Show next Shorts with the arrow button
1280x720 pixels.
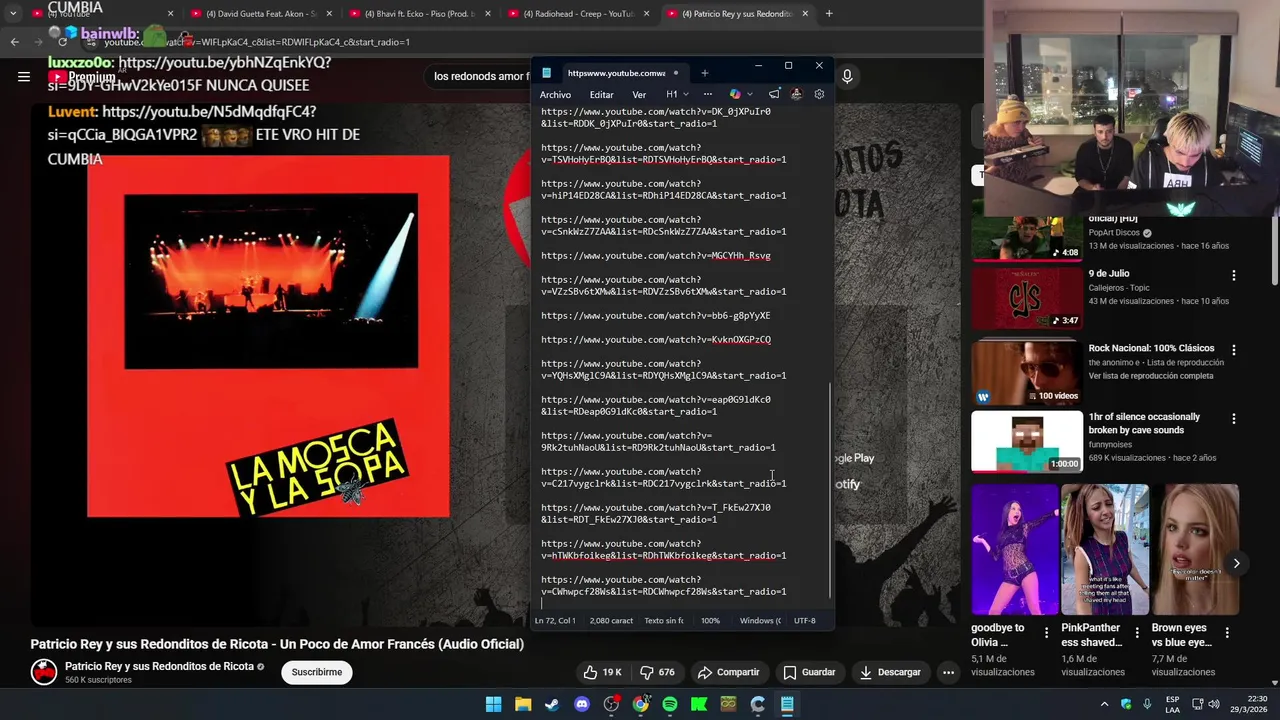1236,564
